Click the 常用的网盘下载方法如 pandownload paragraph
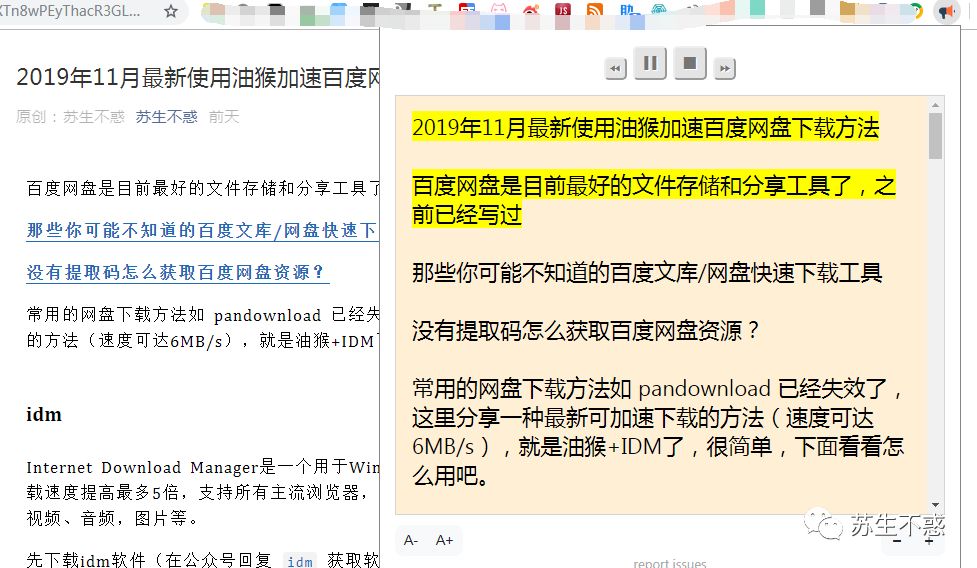The height and width of the screenshot is (568, 977). click(x=658, y=432)
